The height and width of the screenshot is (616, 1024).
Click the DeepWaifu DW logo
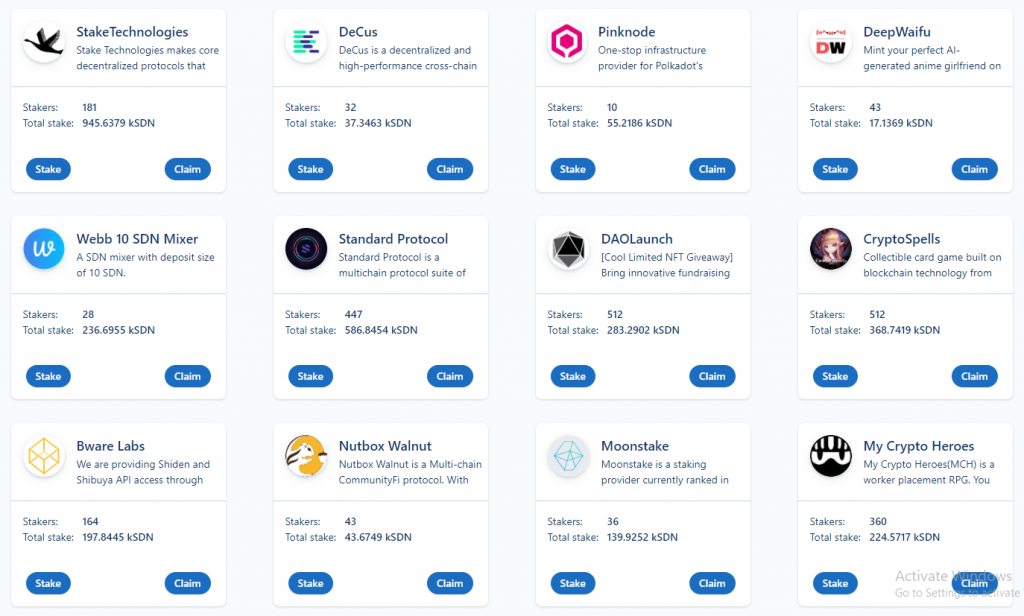[831, 42]
